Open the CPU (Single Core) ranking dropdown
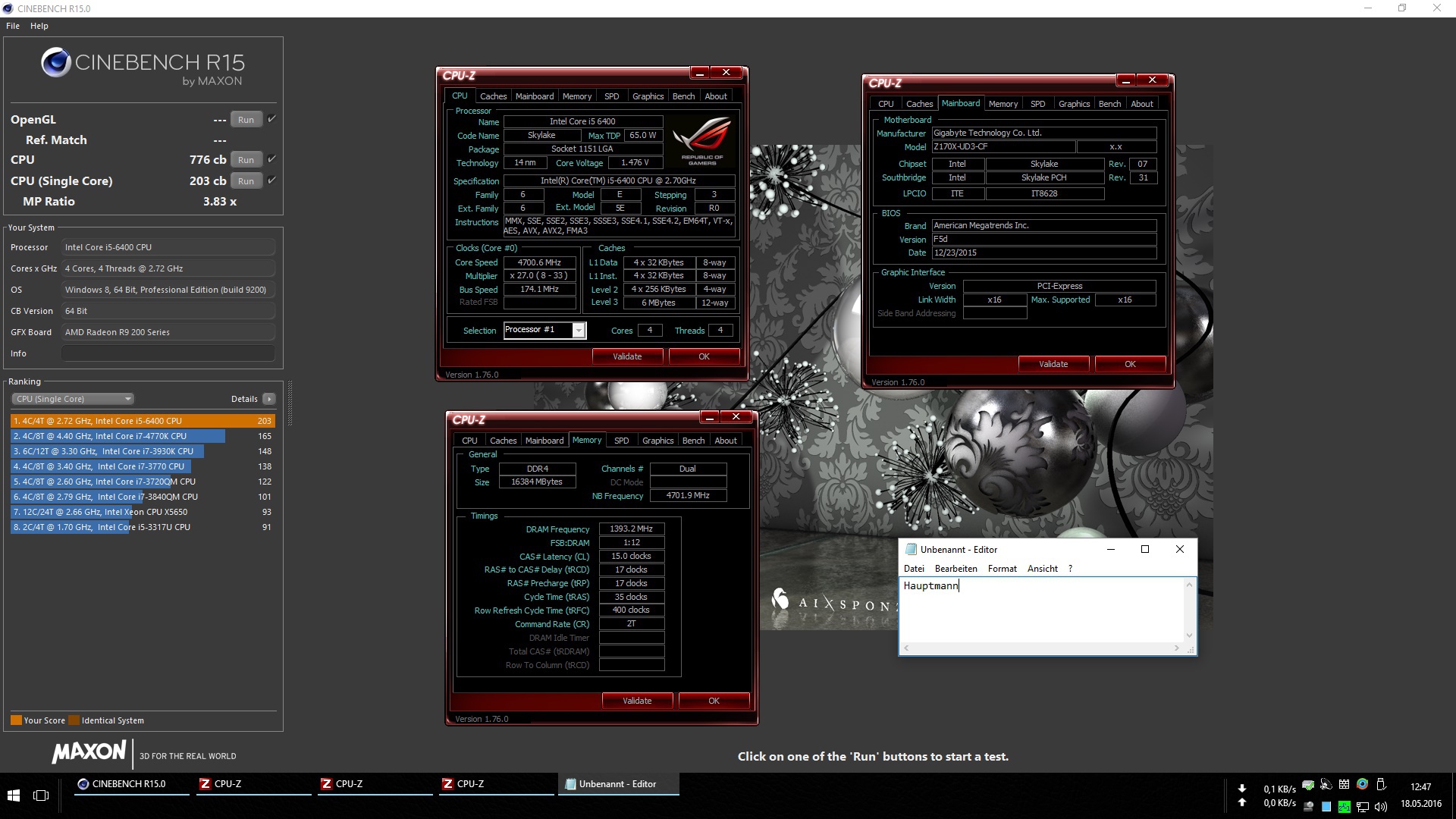This screenshot has width=1456, height=819. 73,399
